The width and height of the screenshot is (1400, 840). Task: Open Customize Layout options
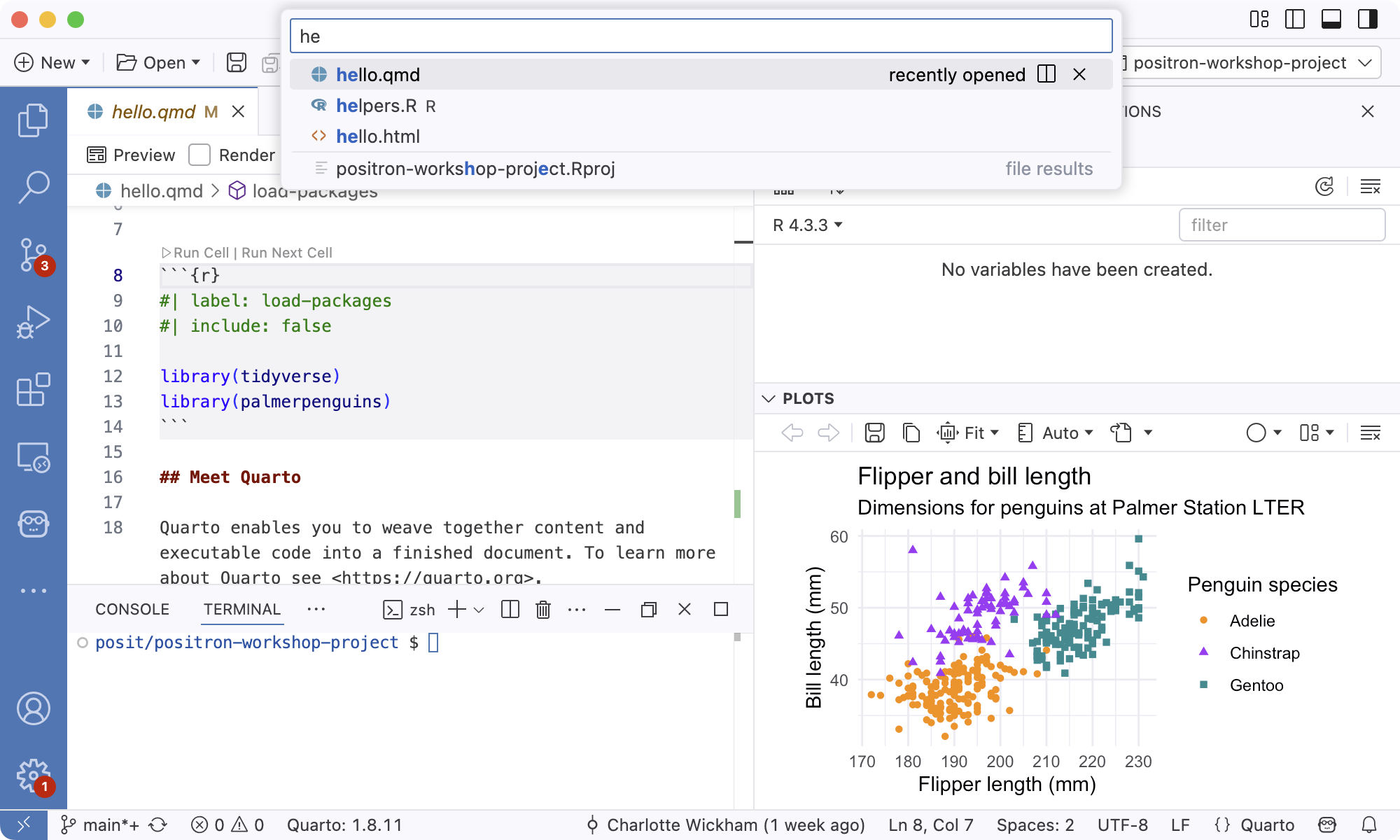pyautogui.click(x=1259, y=19)
